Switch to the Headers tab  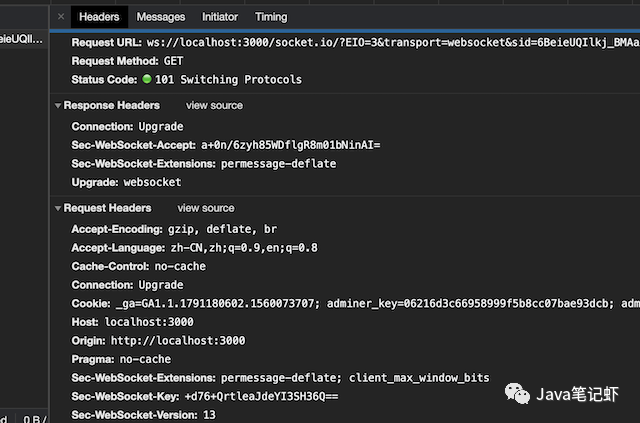point(99,17)
